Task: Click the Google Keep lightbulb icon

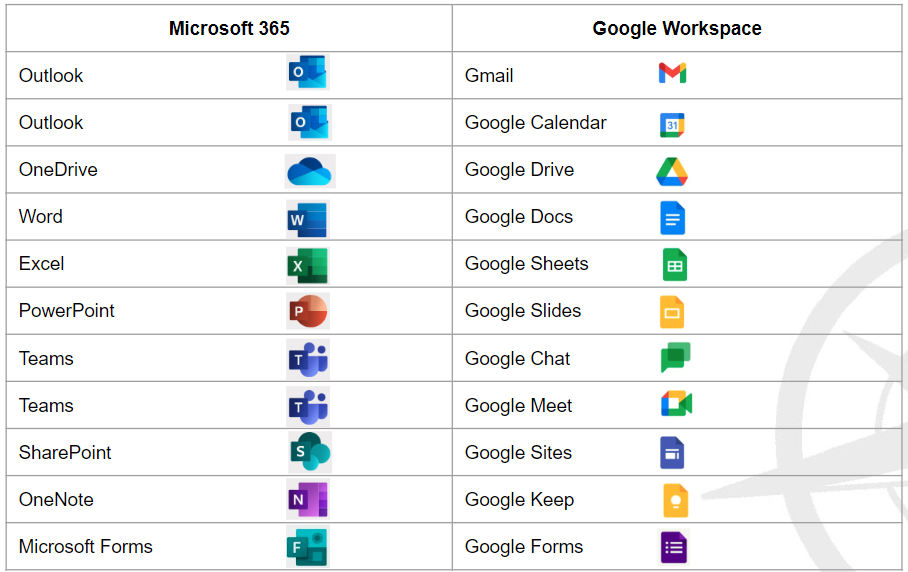Action: (675, 500)
